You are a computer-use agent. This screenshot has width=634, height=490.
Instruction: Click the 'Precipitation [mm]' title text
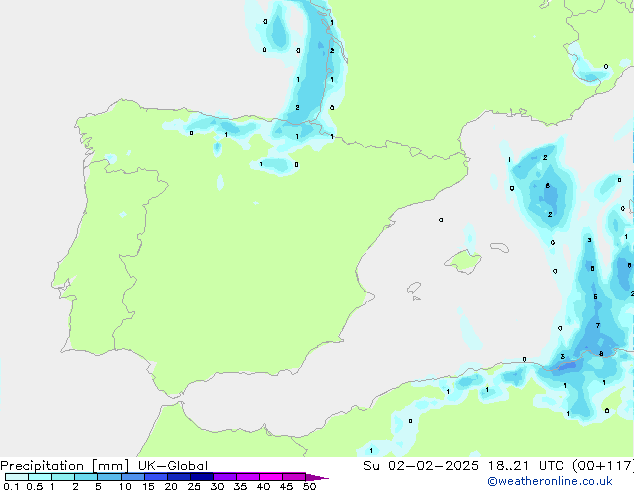tap(65, 466)
